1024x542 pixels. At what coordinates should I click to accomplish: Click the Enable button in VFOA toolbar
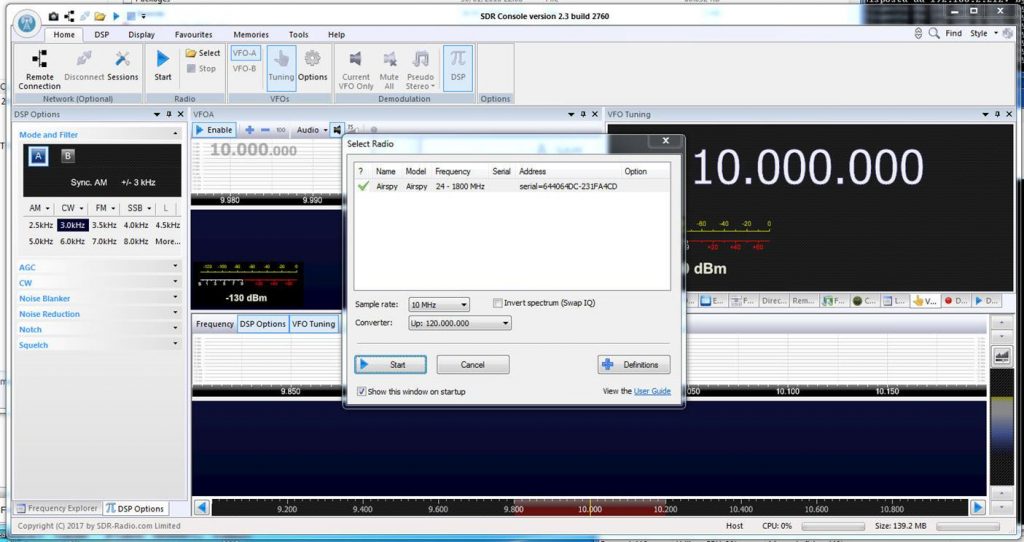pyautogui.click(x=214, y=130)
